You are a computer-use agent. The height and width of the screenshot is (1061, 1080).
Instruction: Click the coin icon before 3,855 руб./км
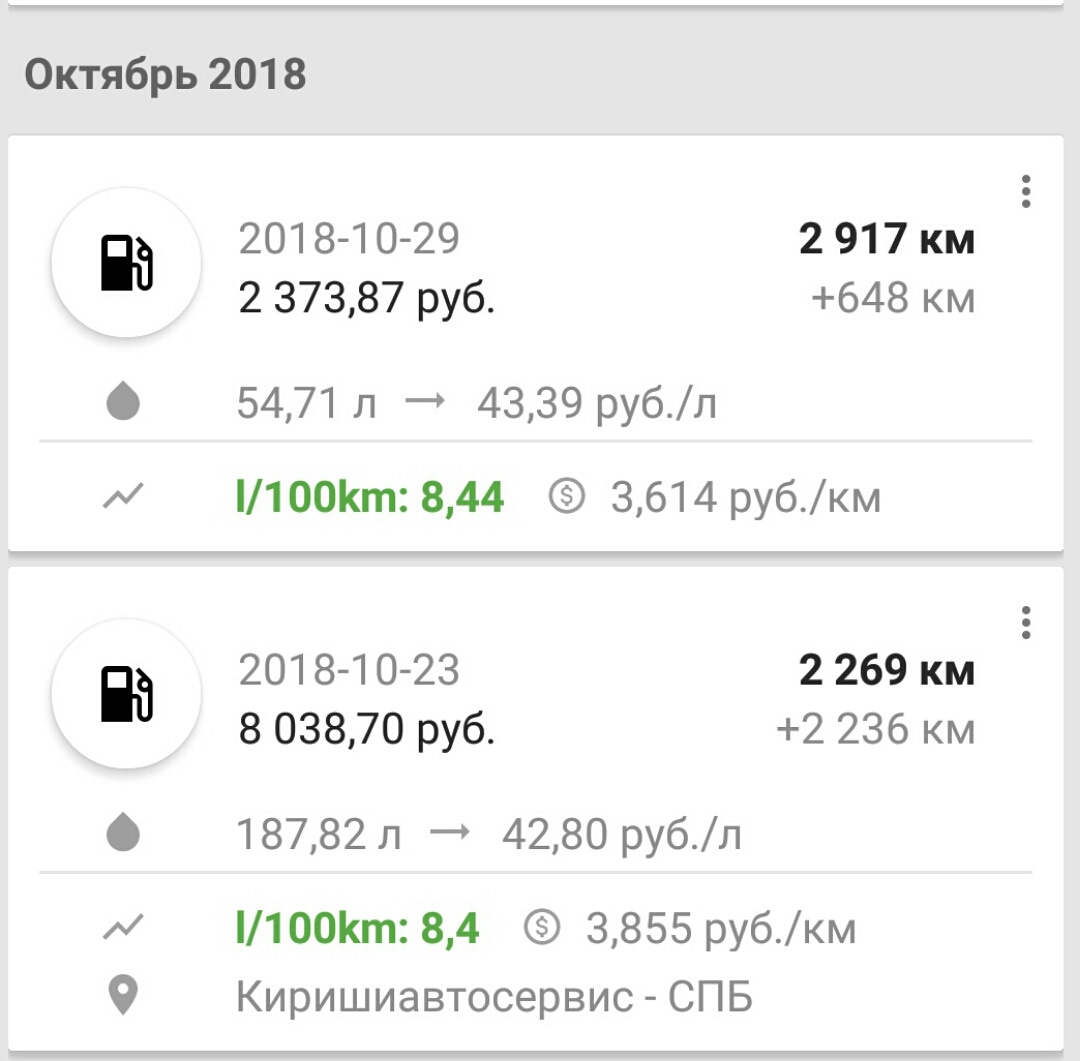click(542, 927)
